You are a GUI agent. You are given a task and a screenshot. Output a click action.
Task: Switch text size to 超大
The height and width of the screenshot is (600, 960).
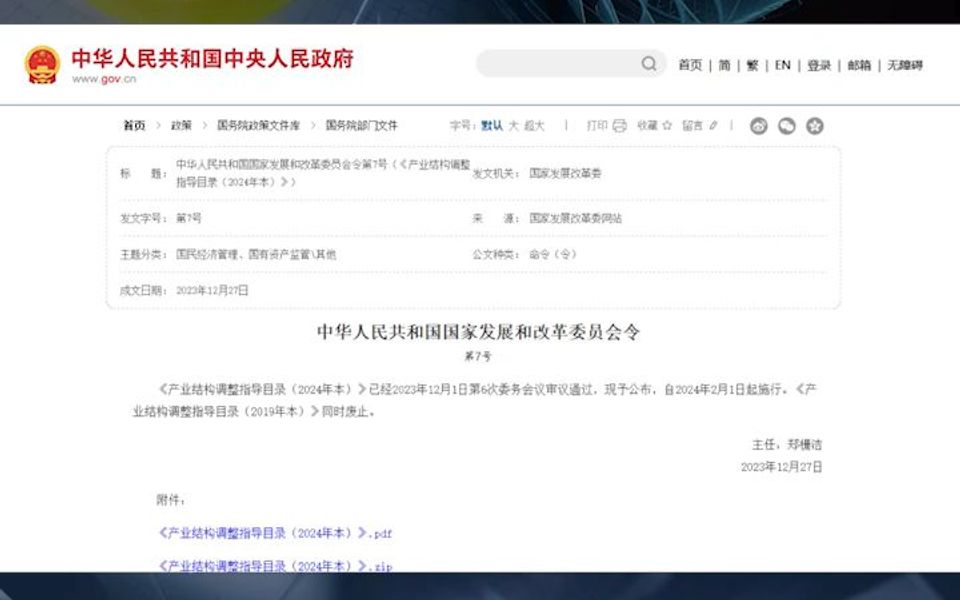click(533, 124)
